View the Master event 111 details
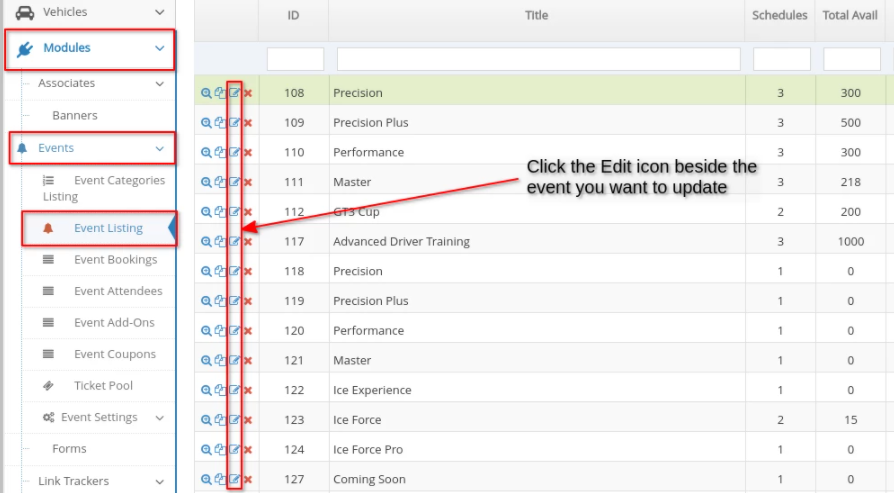The image size is (894, 493). (x=206, y=182)
